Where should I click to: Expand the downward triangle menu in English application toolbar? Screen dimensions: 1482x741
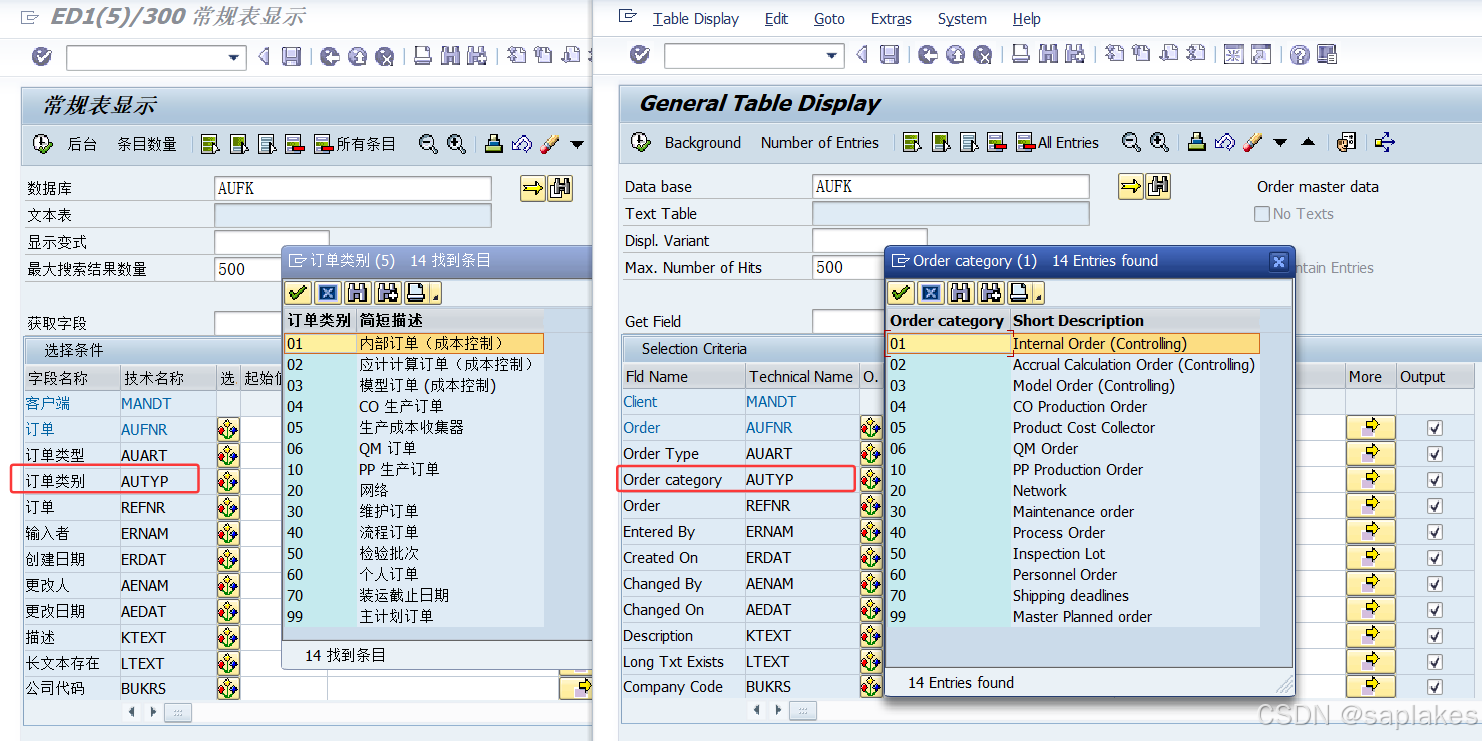pyautogui.click(x=1281, y=143)
